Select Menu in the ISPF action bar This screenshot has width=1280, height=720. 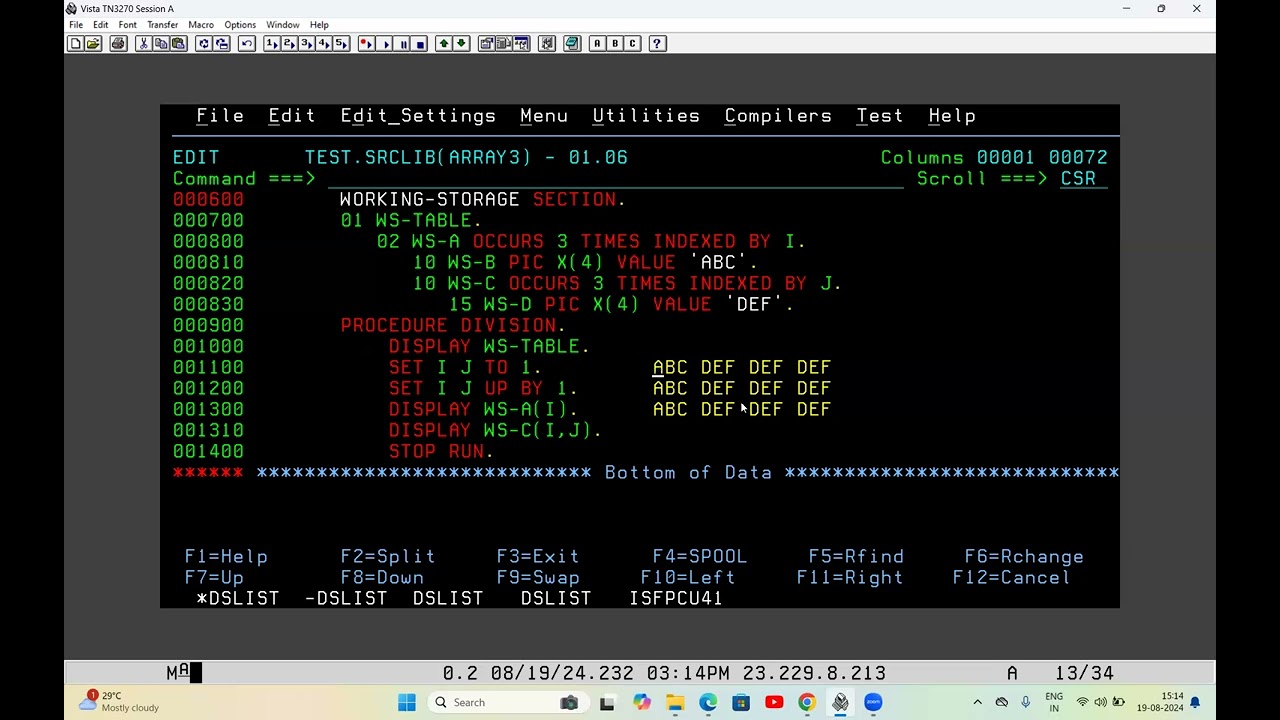[x=544, y=116]
